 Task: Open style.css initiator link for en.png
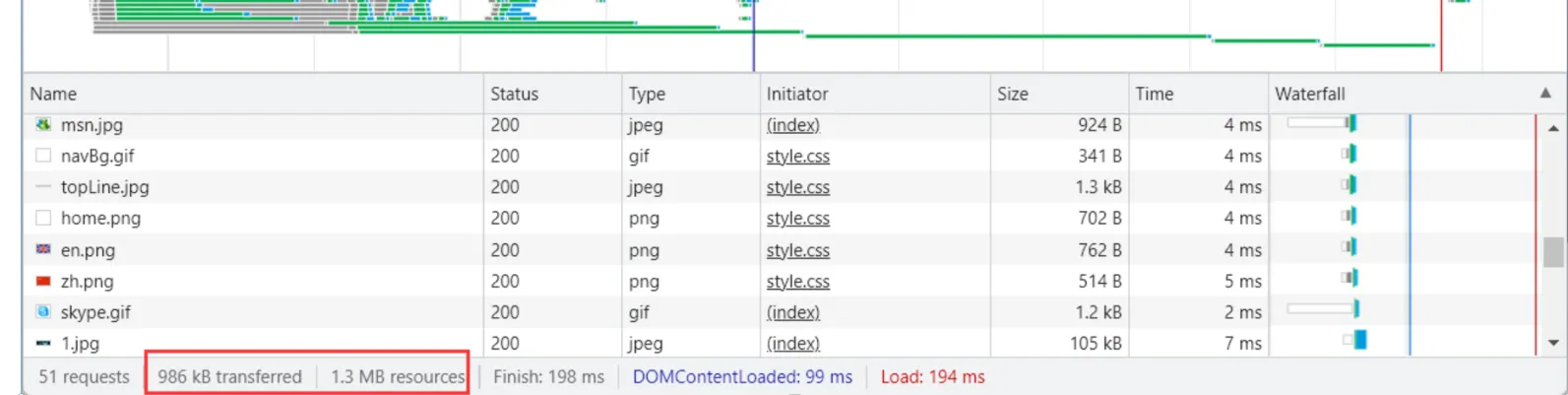click(797, 250)
